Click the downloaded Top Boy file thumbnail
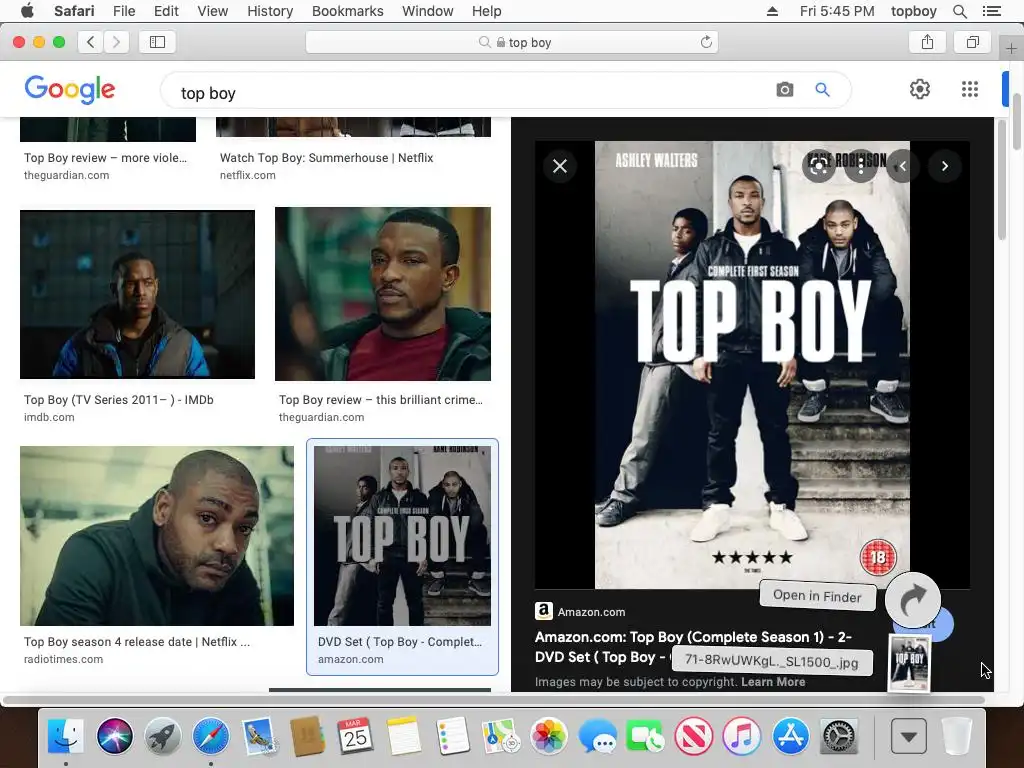Screen dimensions: 1024x768 click(x=909, y=664)
